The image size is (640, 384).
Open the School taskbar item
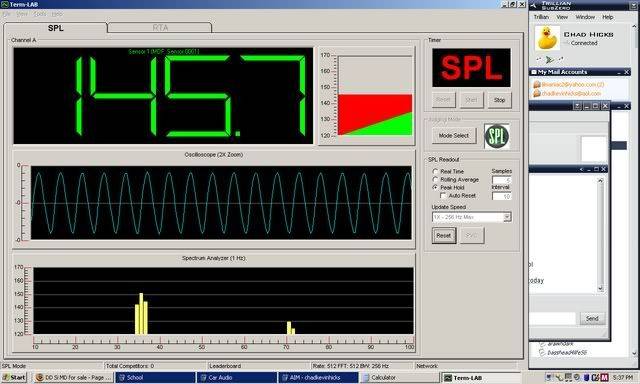coord(155,377)
